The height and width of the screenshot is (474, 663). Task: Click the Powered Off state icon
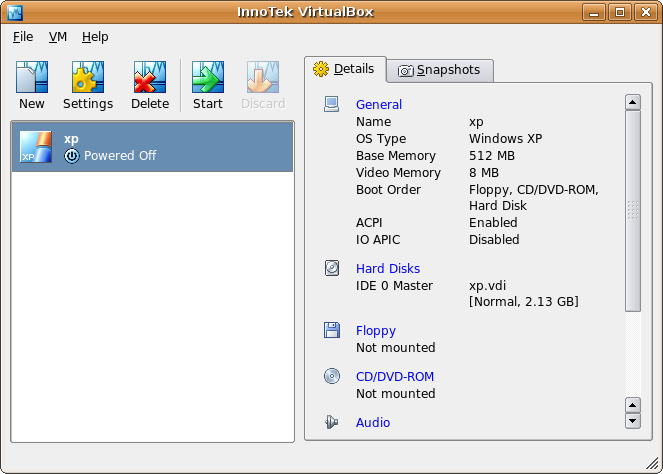click(72, 156)
